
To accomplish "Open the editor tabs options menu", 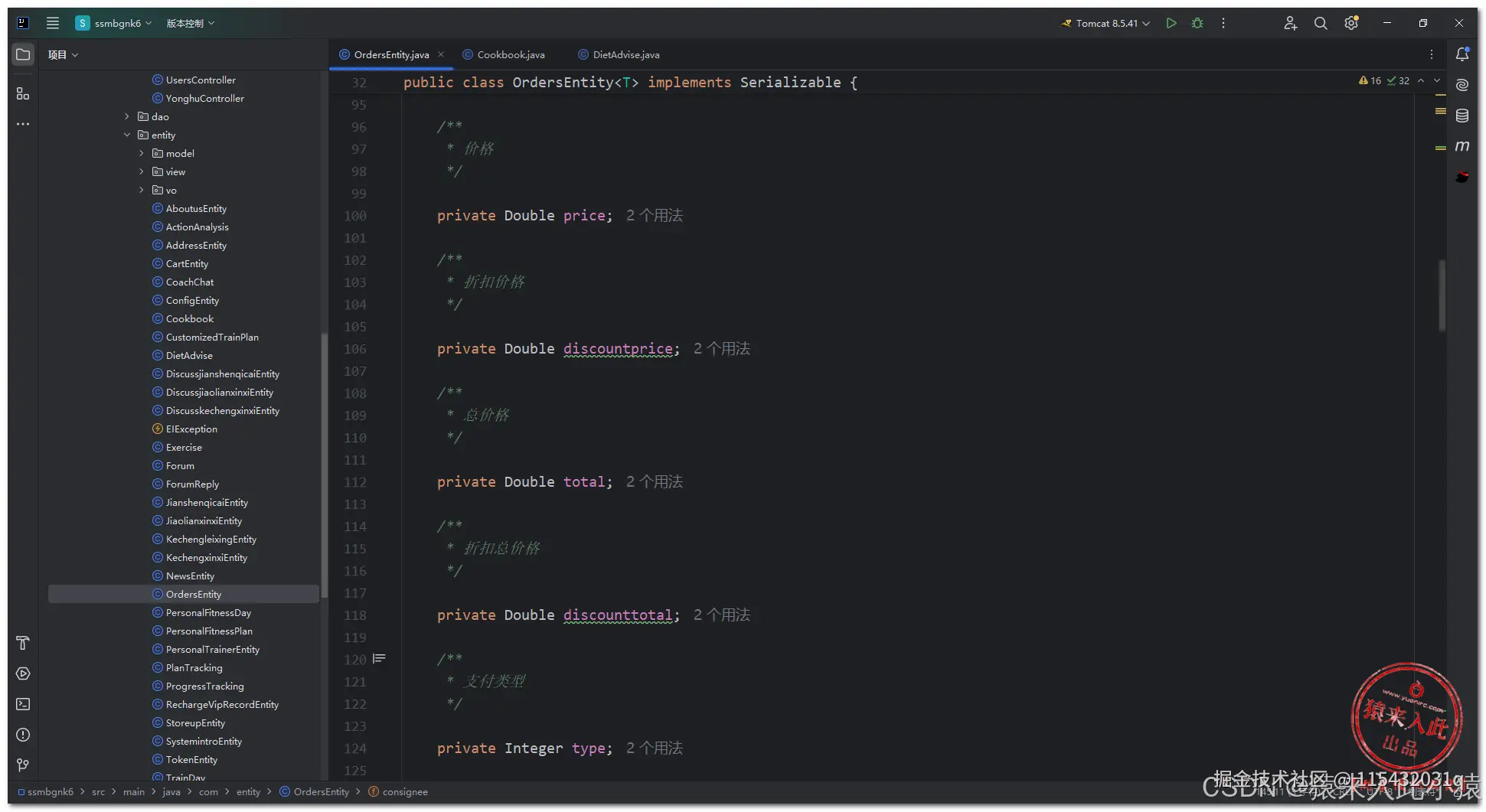I will (x=1432, y=54).
